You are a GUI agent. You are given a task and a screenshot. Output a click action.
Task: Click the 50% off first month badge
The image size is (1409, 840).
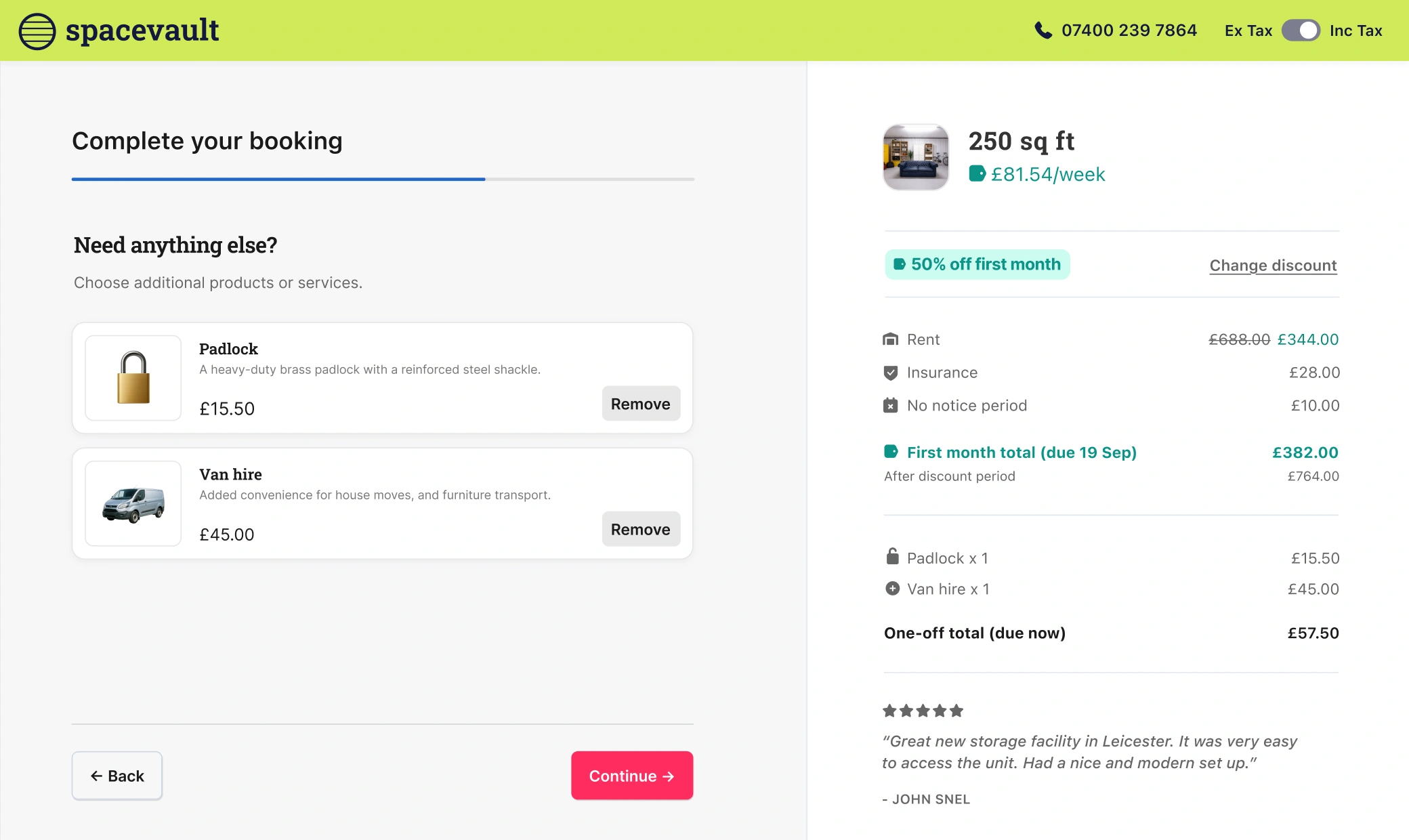pos(977,264)
